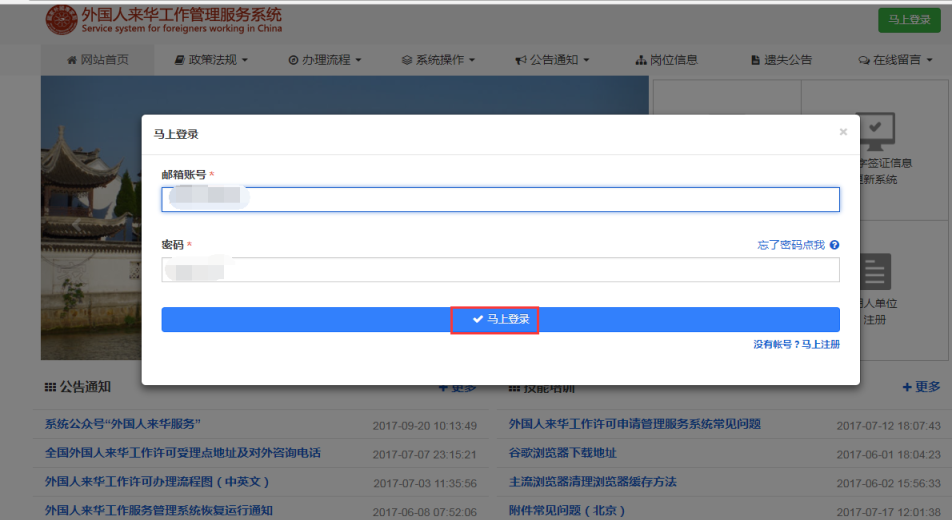Click the 忘了密码点我 link

pos(791,245)
